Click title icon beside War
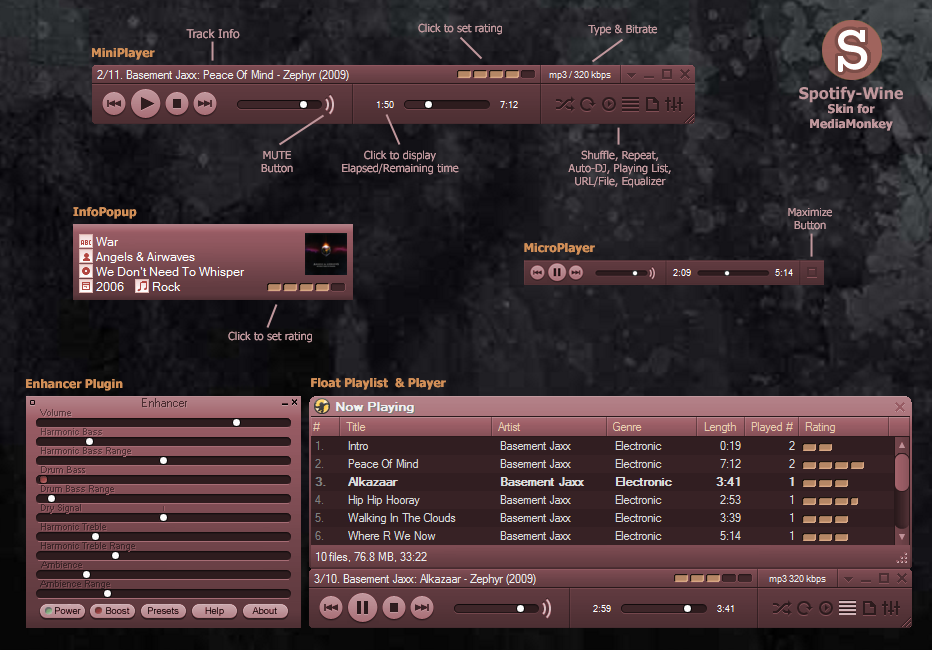 (x=86, y=241)
